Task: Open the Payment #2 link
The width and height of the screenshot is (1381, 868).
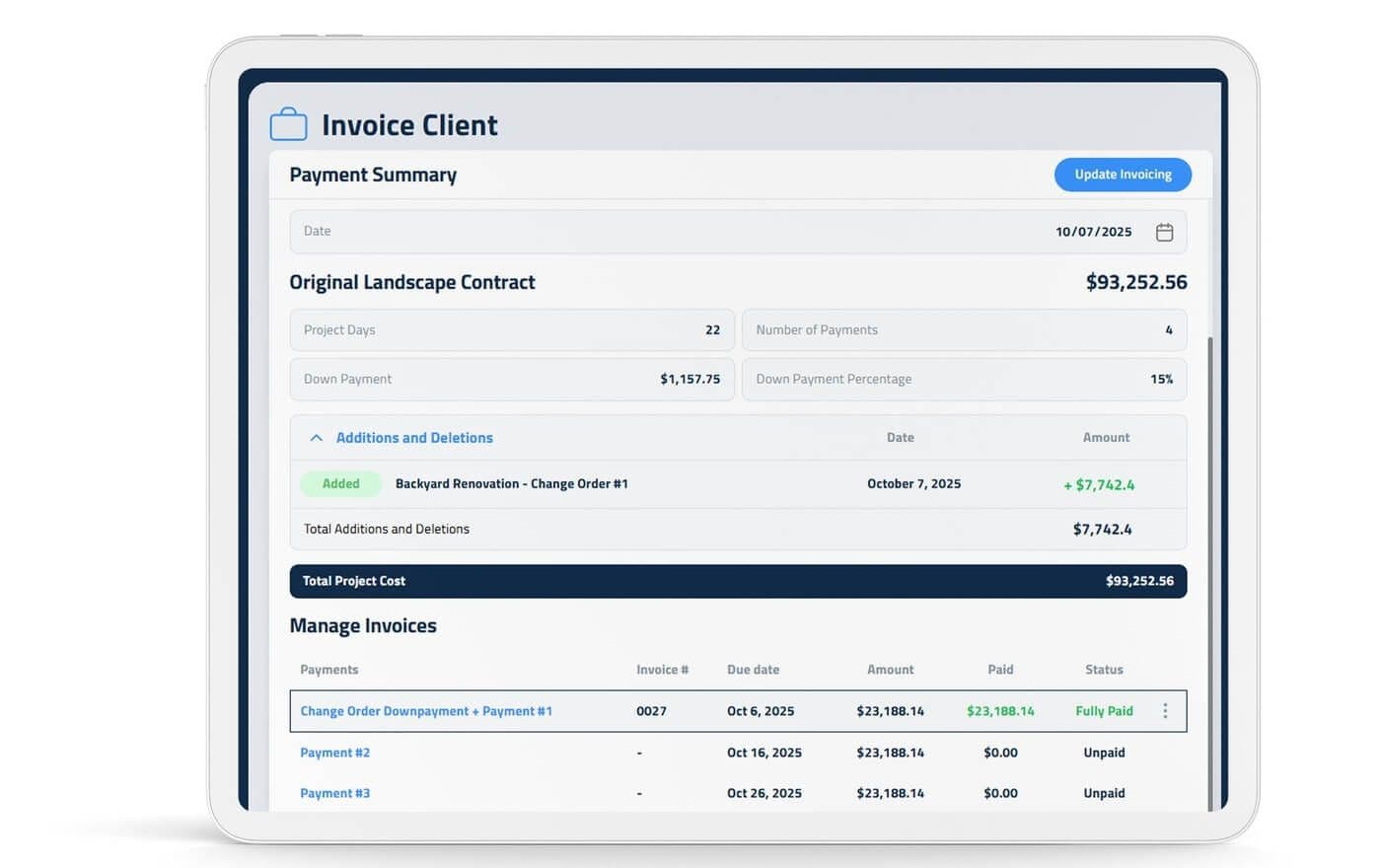Action: [334, 753]
